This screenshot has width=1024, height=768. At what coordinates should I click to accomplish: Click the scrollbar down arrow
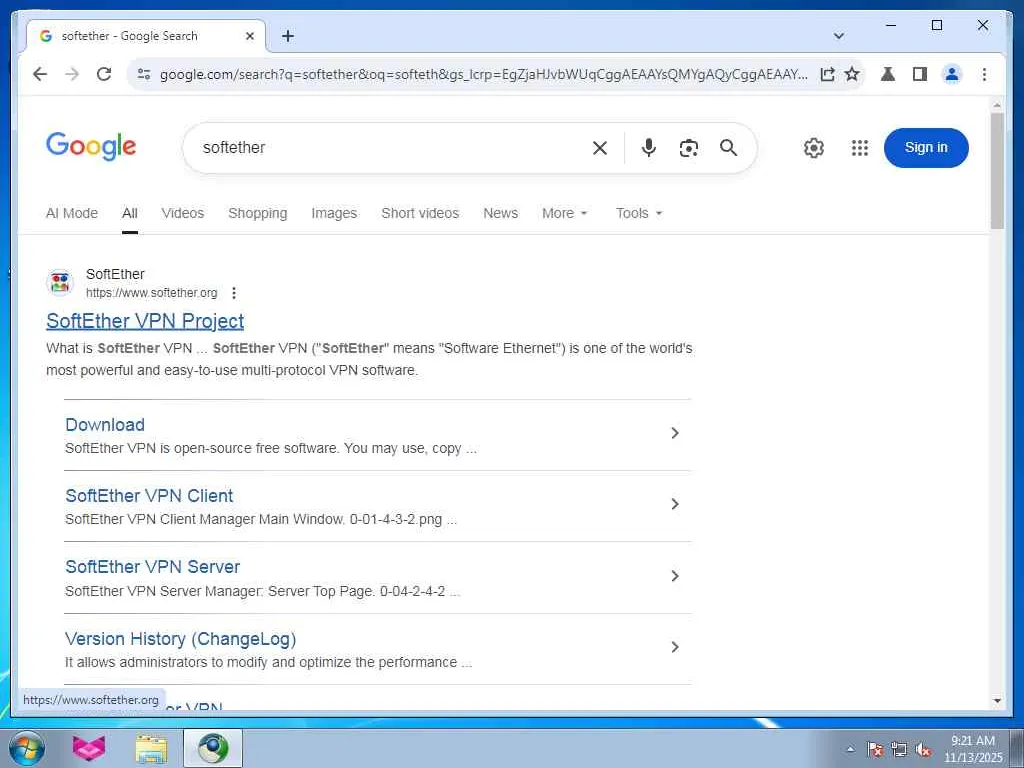[997, 701]
